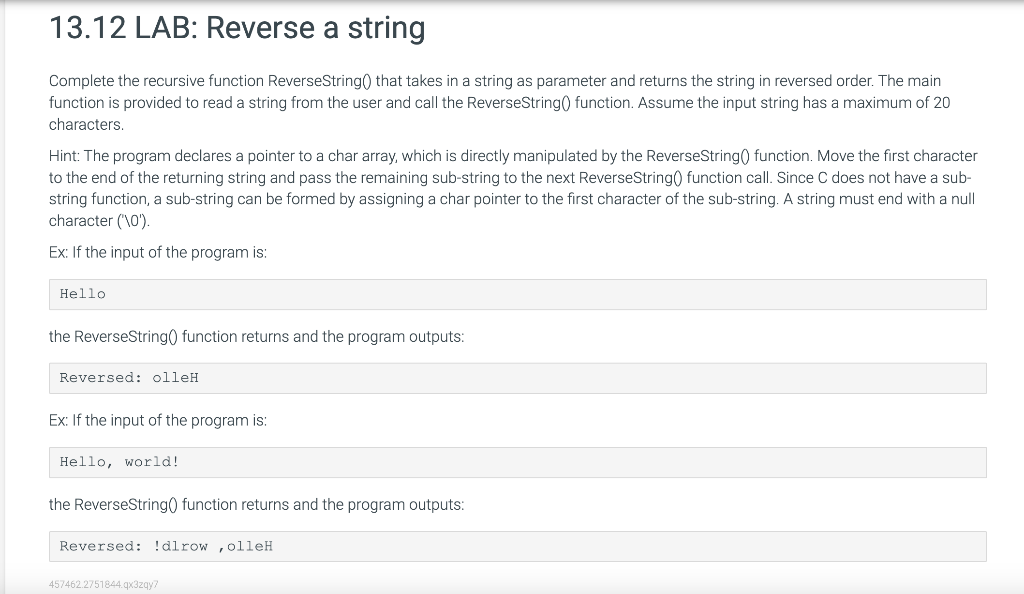Screen dimensions: 1024x594
Task: Click the Reversed: olleH output box
Action: (517, 378)
